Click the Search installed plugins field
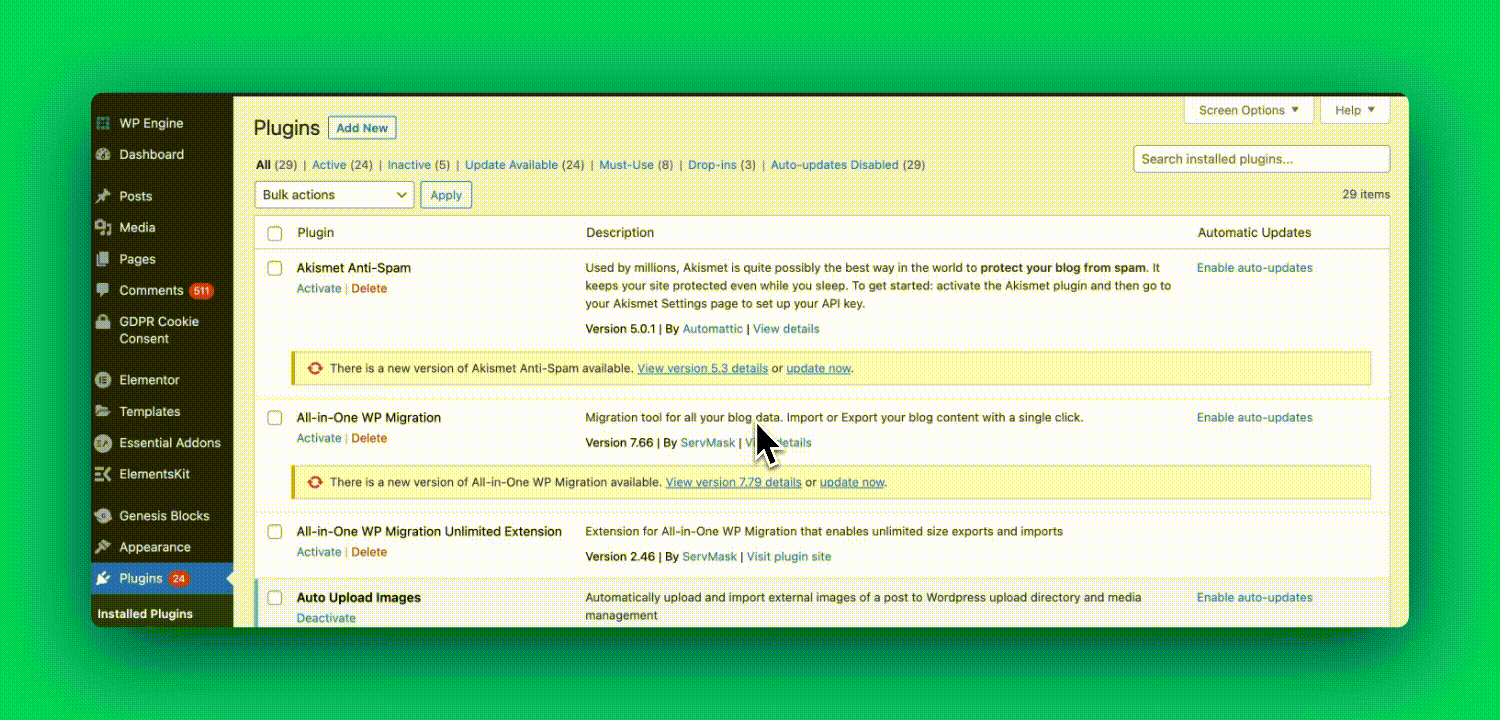This screenshot has width=1500, height=720. point(1262,159)
